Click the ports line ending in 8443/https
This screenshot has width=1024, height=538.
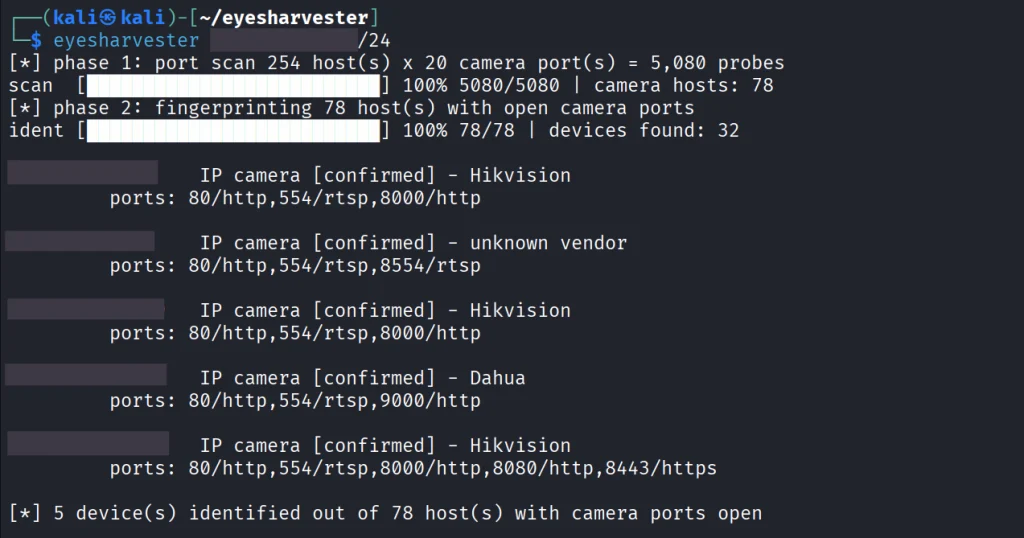tap(413, 468)
